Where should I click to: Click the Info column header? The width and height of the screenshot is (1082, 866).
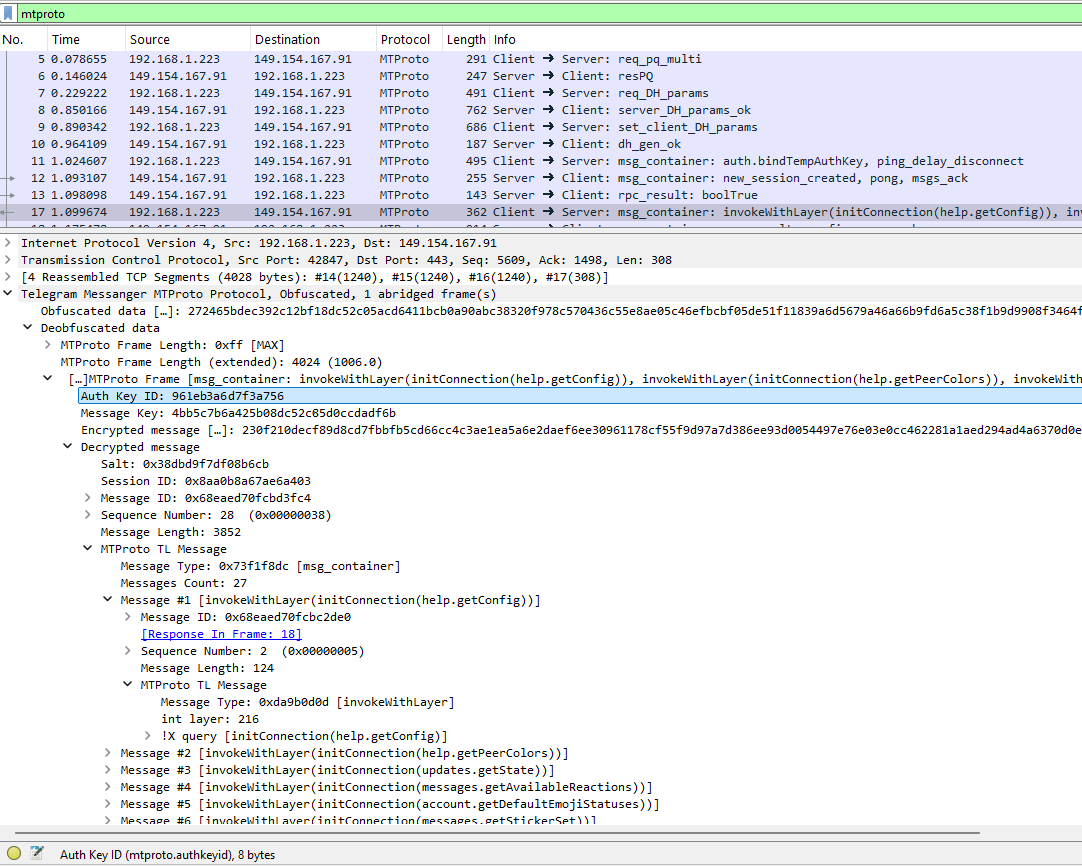click(x=785, y=39)
